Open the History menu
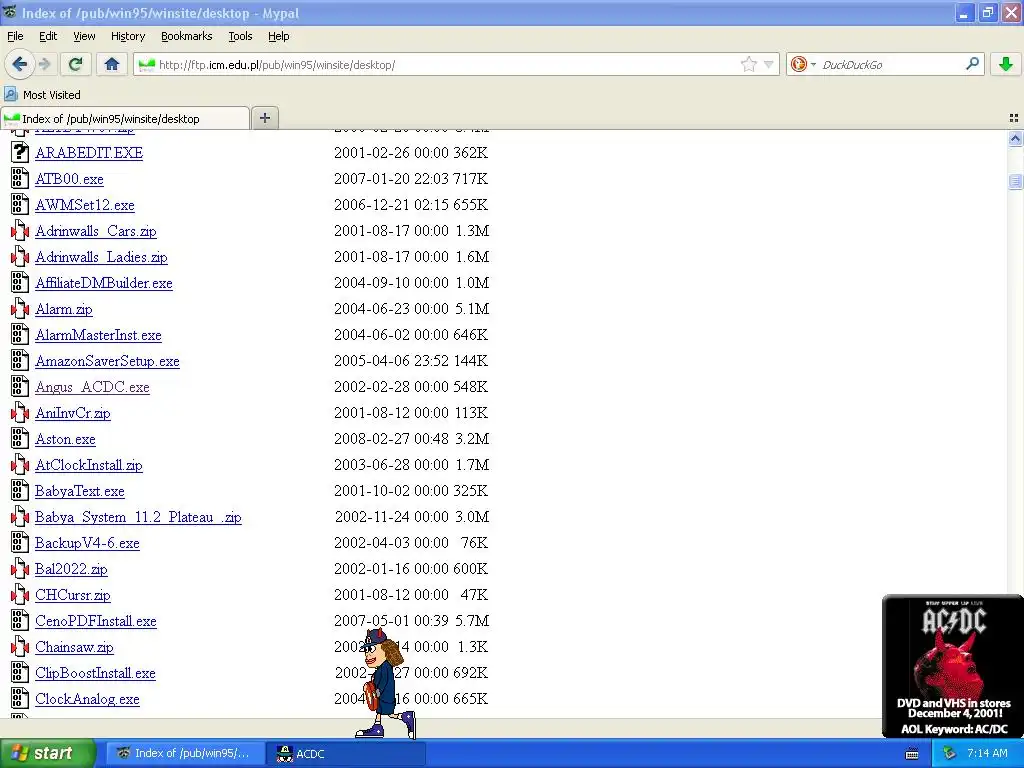Image resolution: width=1024 pixels, height=768 pixels. (127, 36)
